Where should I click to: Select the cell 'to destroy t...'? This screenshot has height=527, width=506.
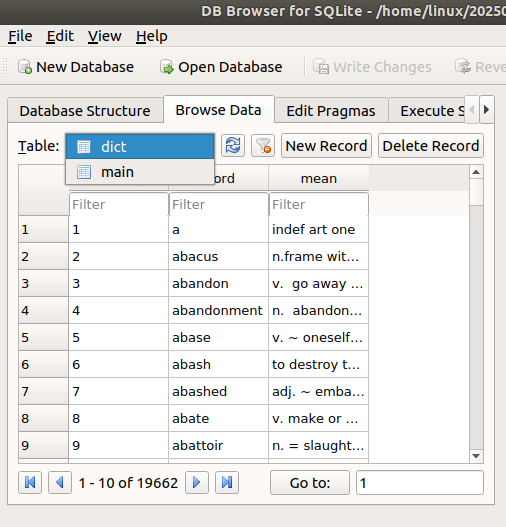(319, 364)
